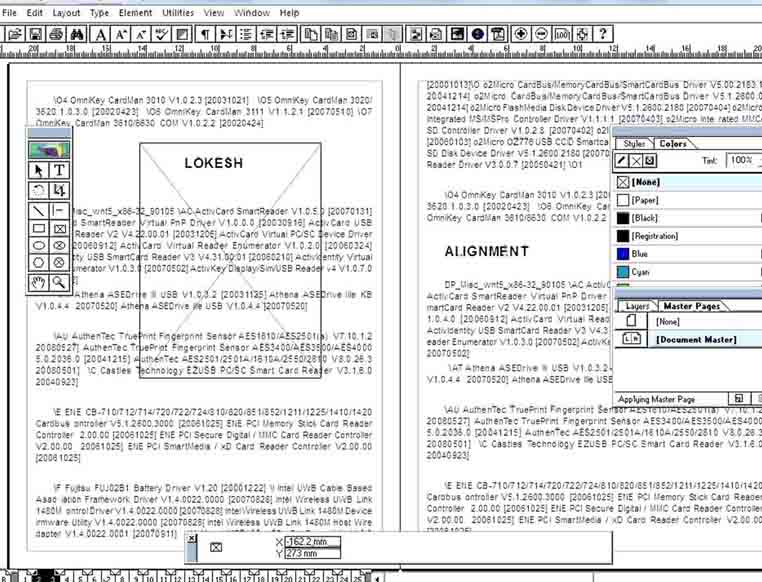Open the File menu
762x582 pixels.
coord(10,13)
